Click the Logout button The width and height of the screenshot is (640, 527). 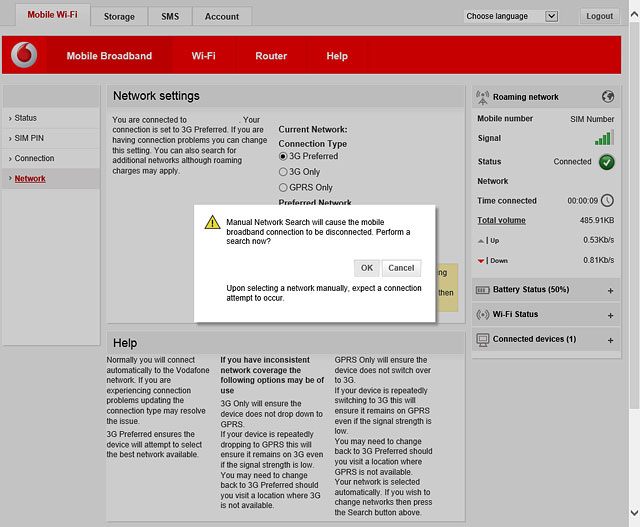(x=599, y=16)
